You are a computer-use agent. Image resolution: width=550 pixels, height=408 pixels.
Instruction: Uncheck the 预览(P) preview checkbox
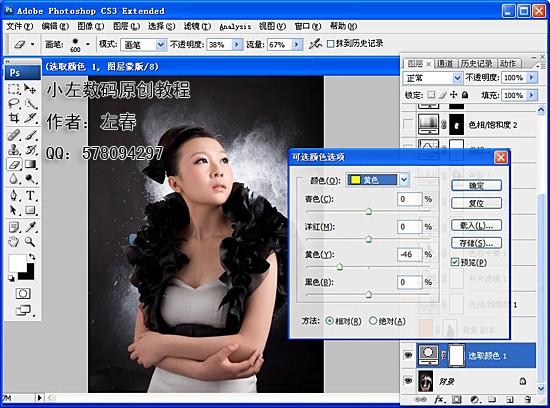coord(455,262)
